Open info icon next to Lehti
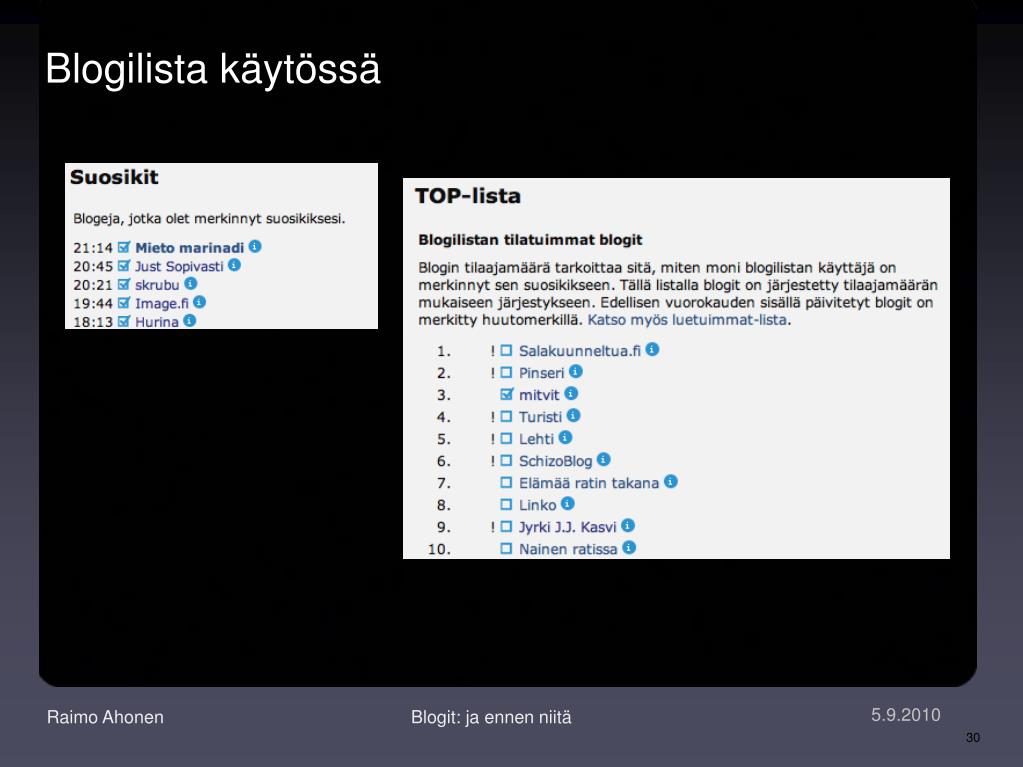This screenshot has width=1023, height=767. [566, 438]
